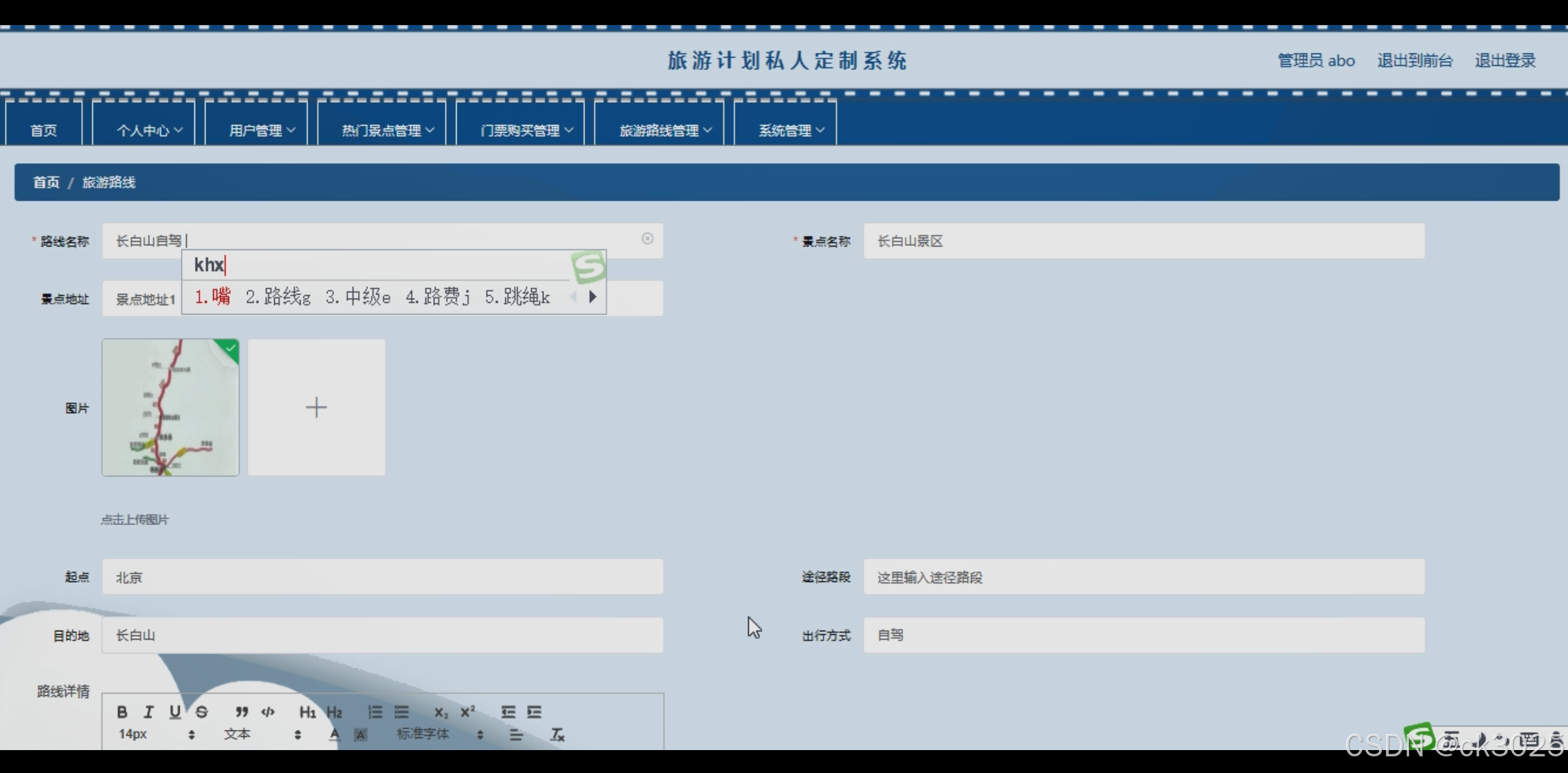Apply H1 heading style
Screen dimensions: 1568x773
click(307, 712)
